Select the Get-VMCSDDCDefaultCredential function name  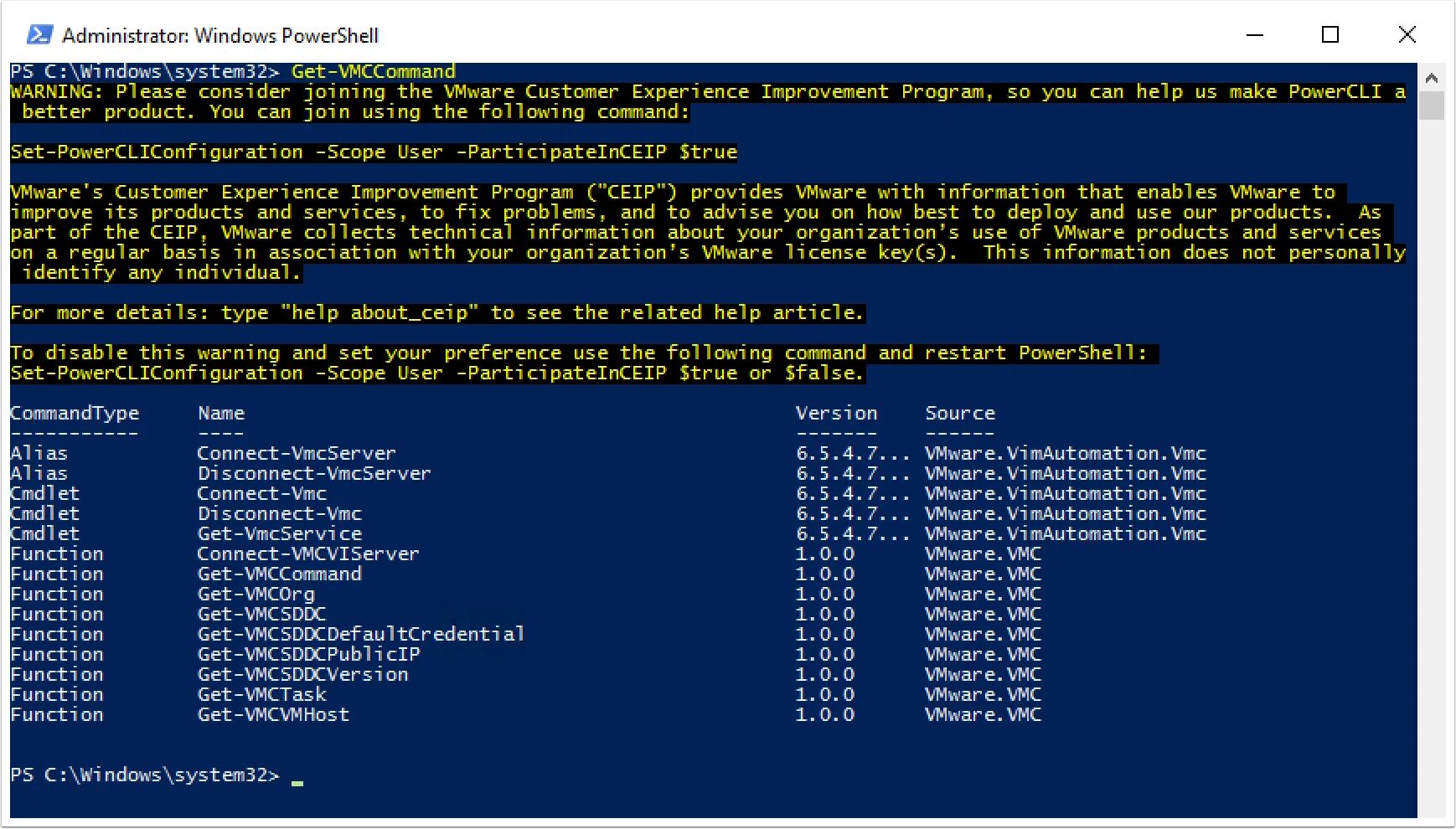tap(360, 635)
